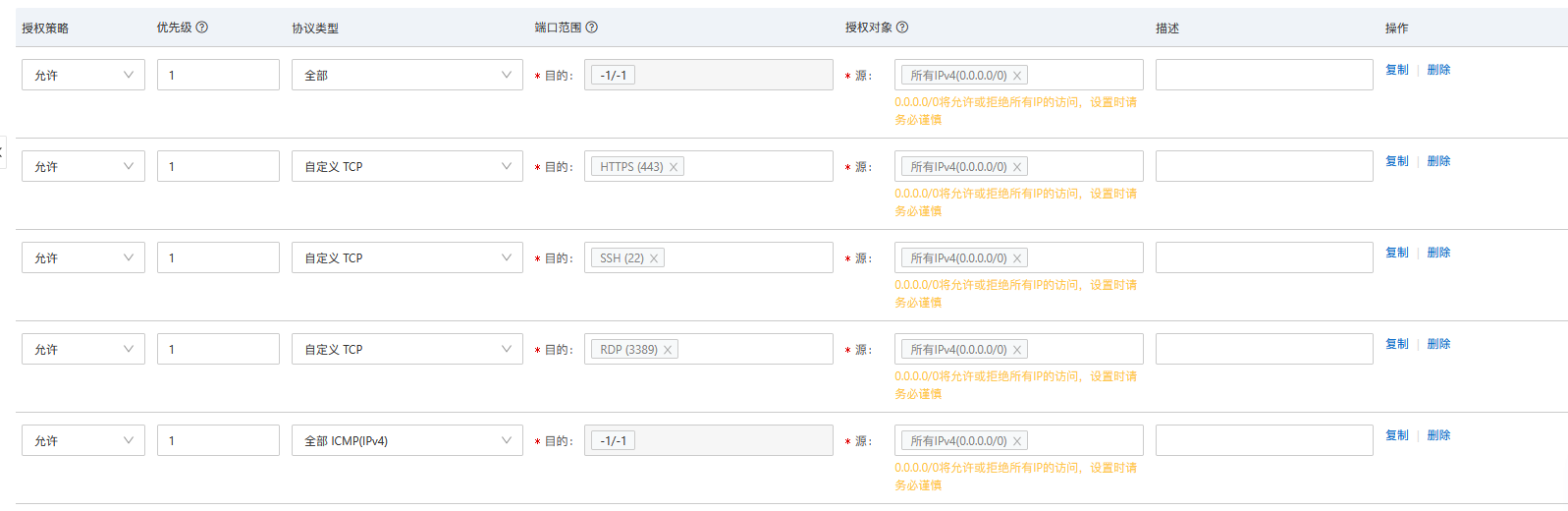Click the 操作 column header
The height and width of the screenshot is (511, 1568).
[x=1397, y=28]
